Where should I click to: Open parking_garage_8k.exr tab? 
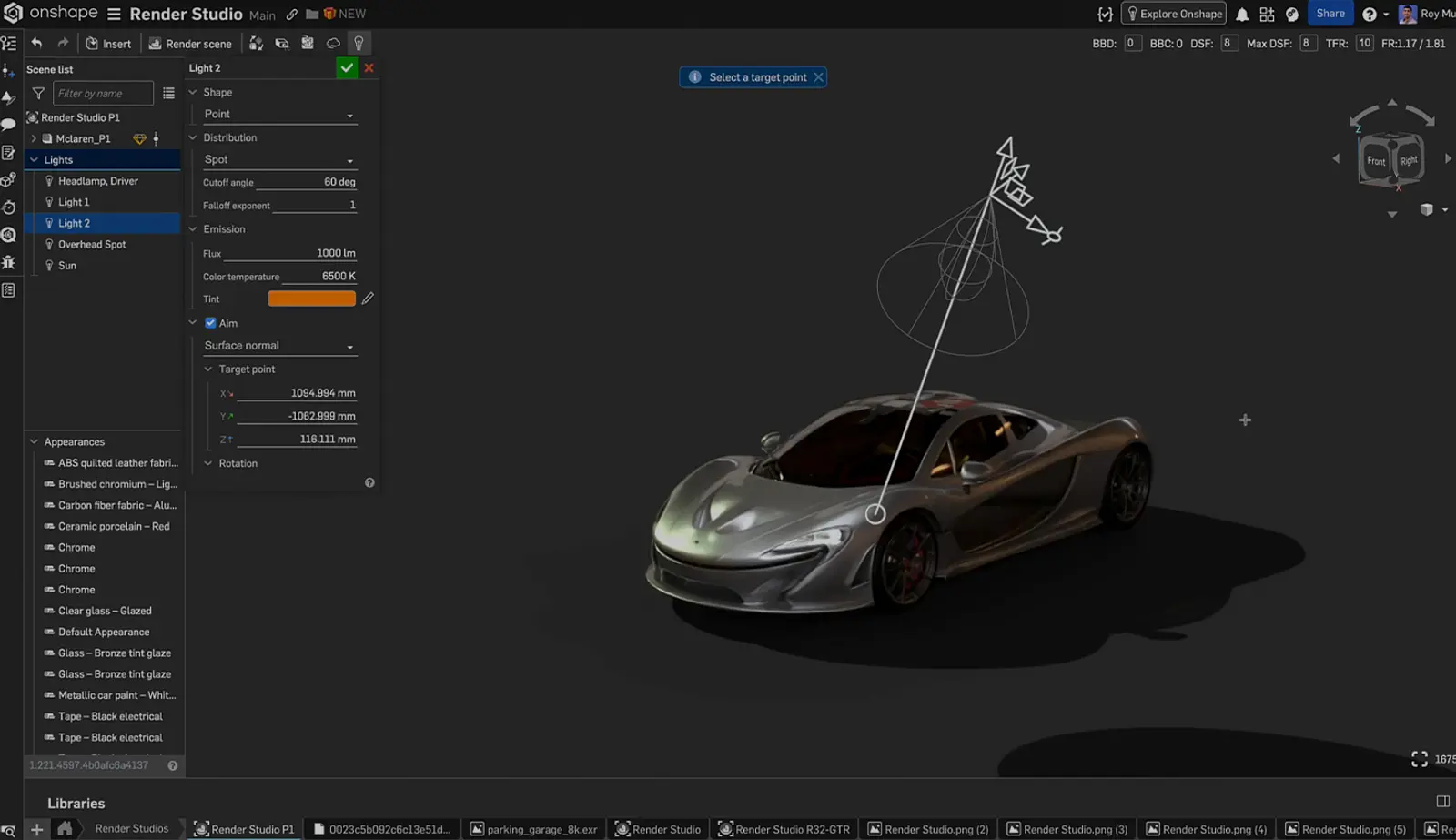533,829
